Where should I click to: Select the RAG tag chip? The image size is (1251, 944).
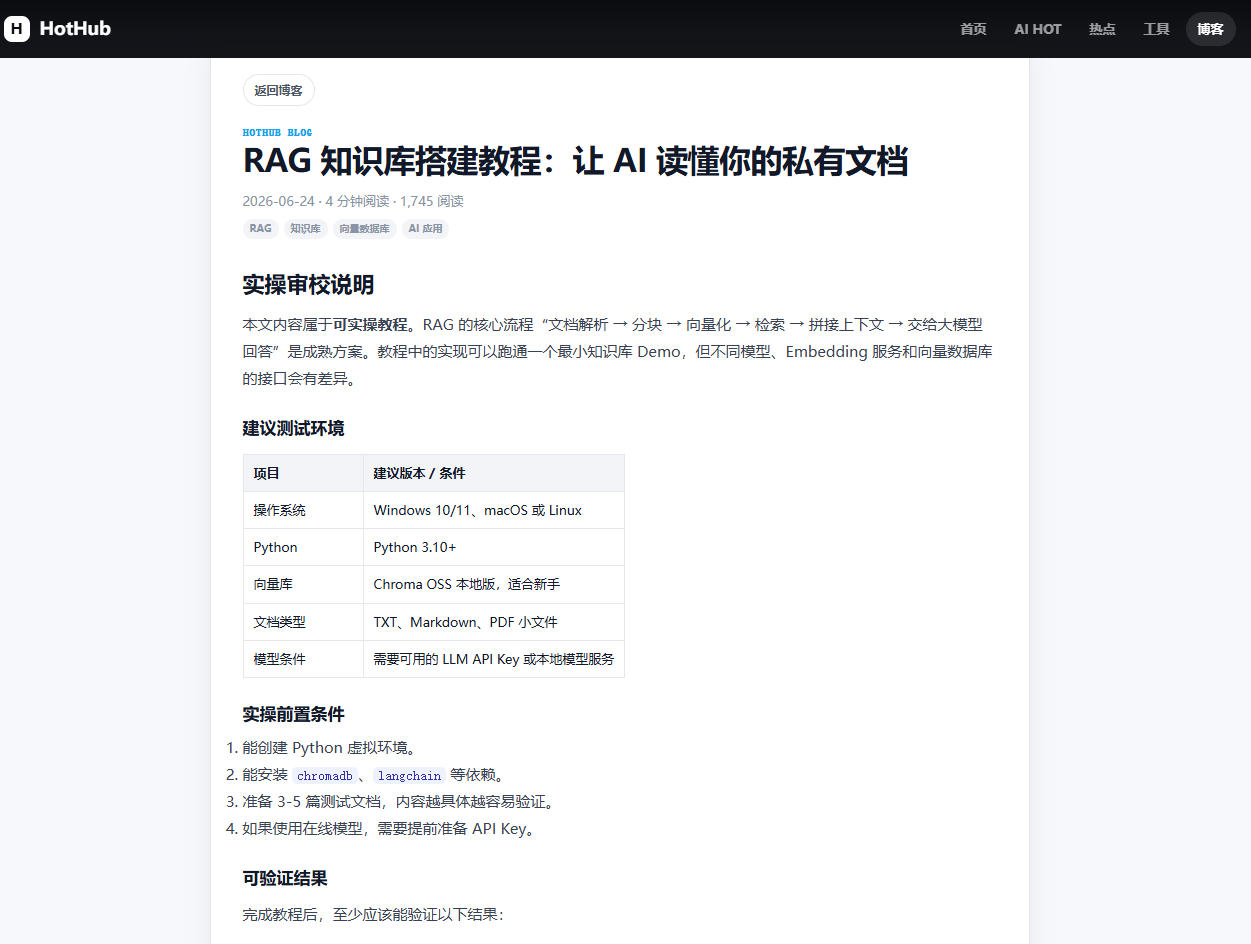pos(260,229)
